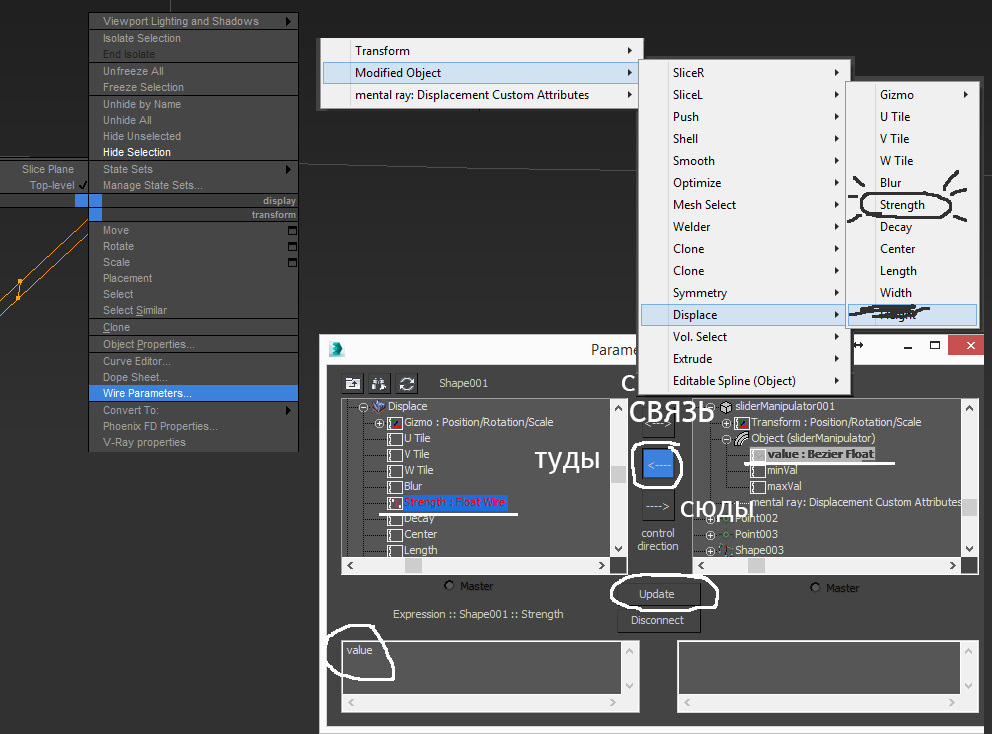The width and height of the screenshot is (992, 734).
Task: Choose mental ray Displacement Custom Attributes menu item
Action: pyautogui.click(x=480, y=95)
